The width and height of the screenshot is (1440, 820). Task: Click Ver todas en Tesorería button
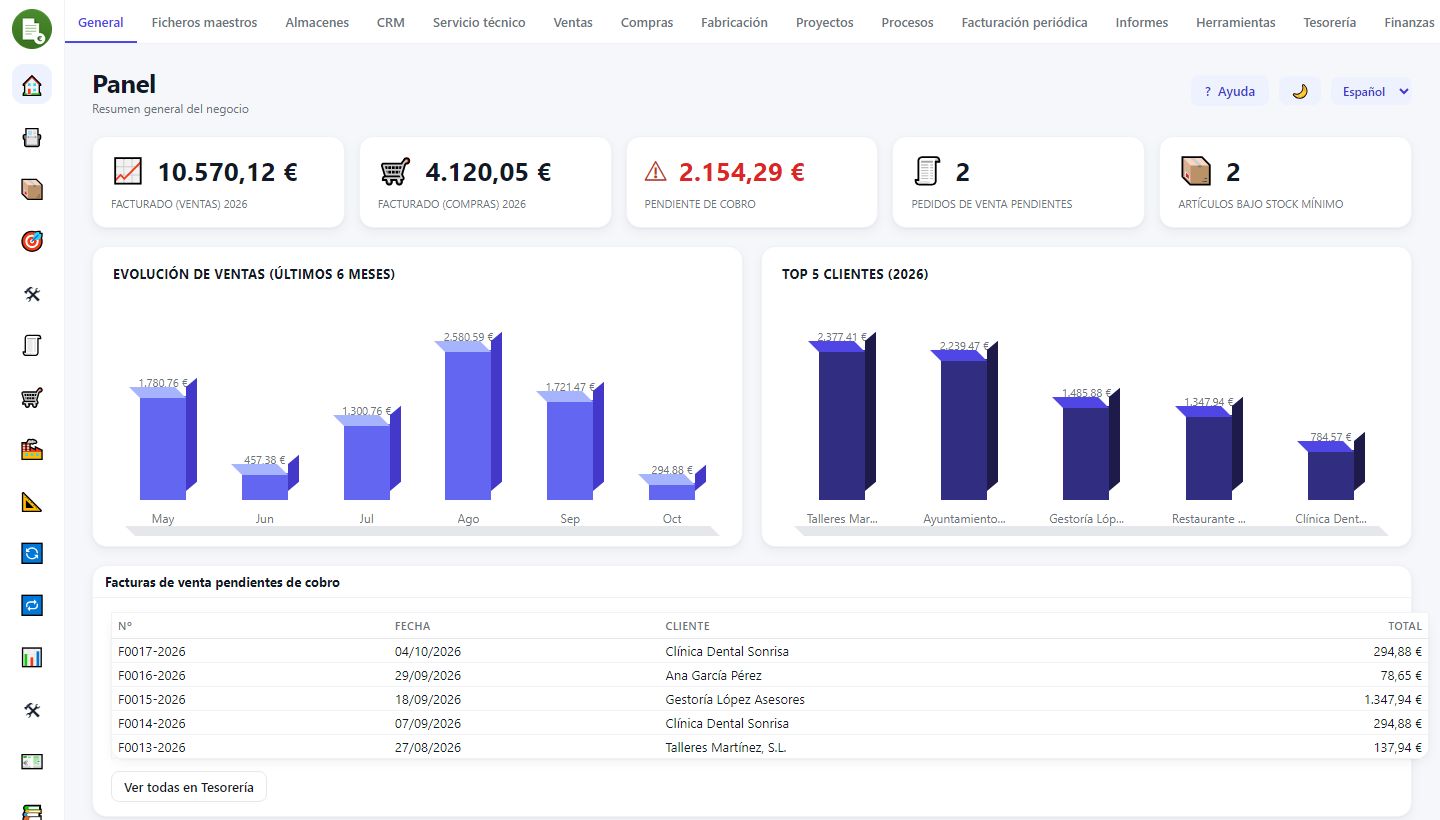(189, 787)
